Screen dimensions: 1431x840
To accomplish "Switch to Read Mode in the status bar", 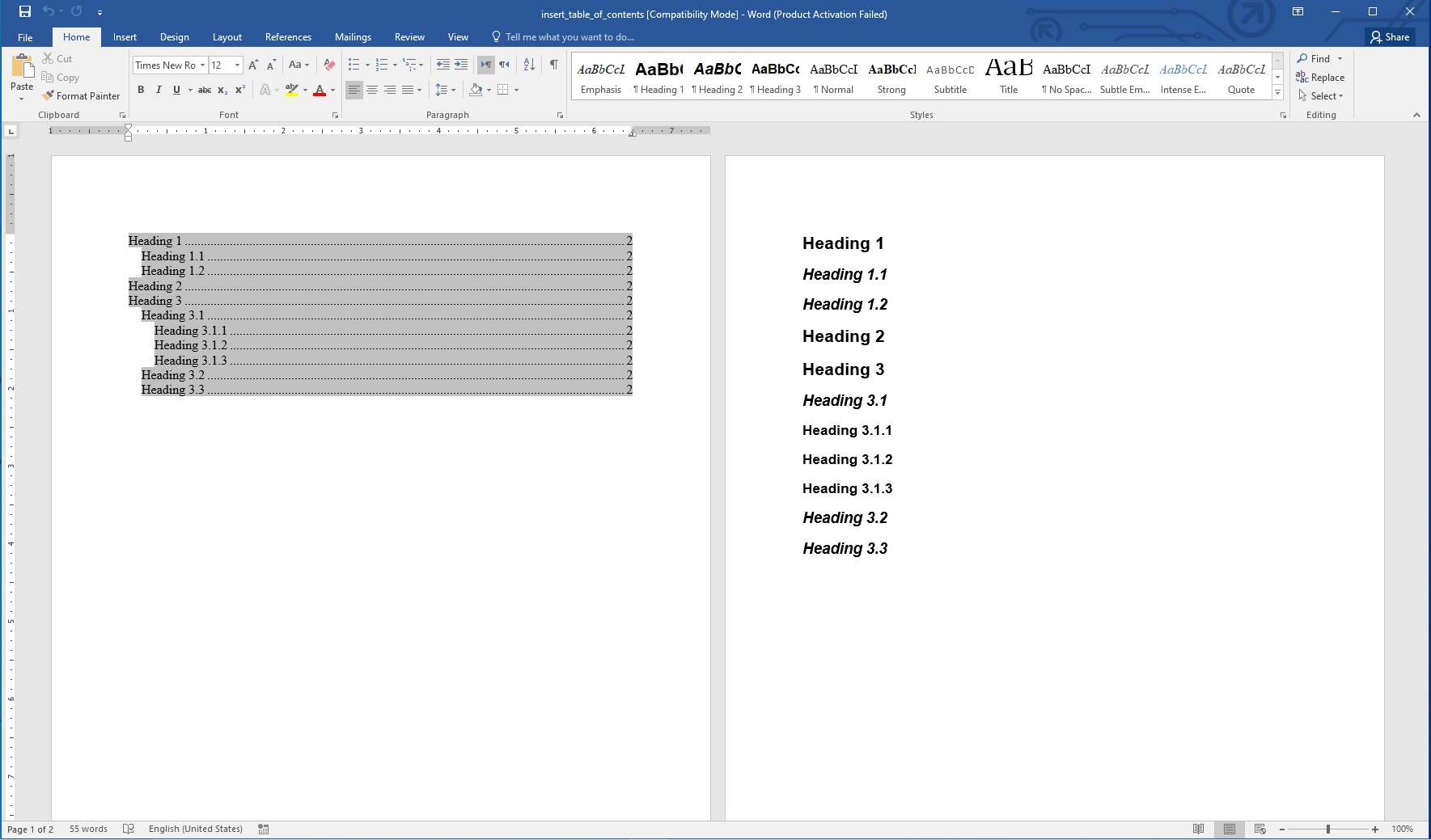I will tap(1199, 829).
